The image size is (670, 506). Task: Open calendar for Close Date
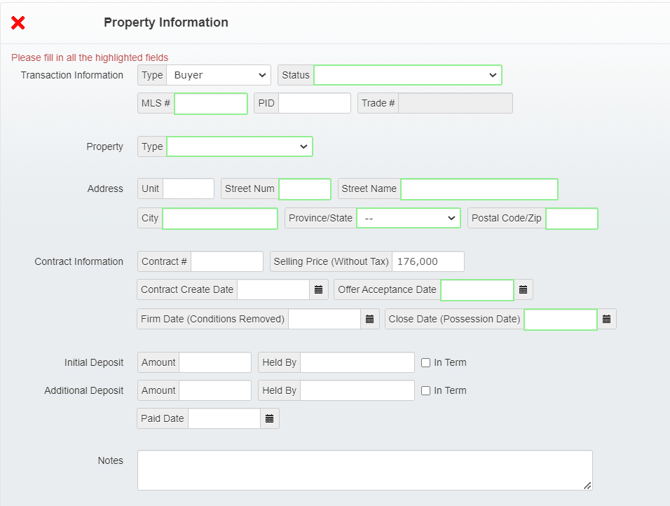607,319
